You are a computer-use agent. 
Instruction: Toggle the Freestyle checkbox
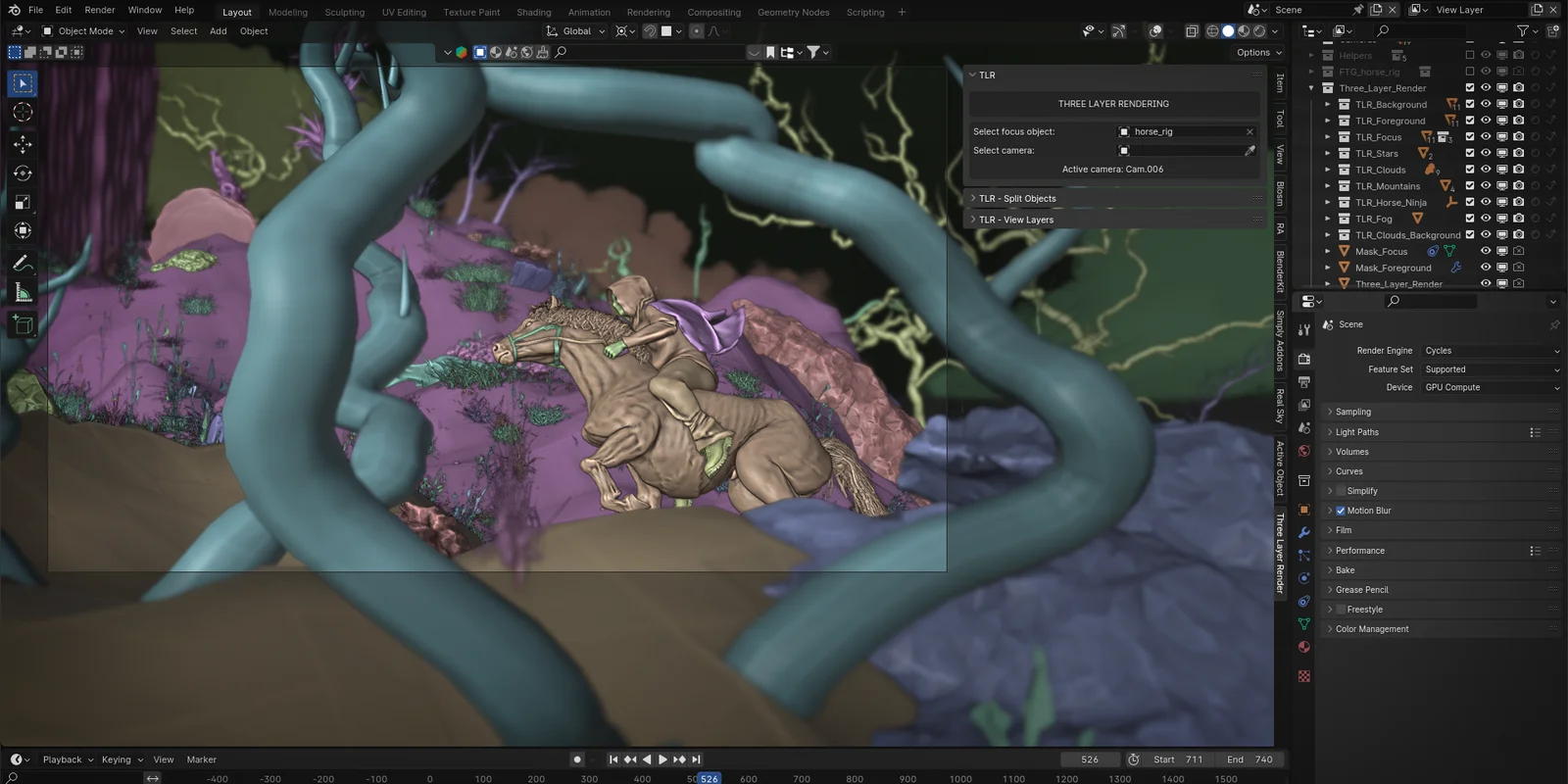(x=1341, y=610)
